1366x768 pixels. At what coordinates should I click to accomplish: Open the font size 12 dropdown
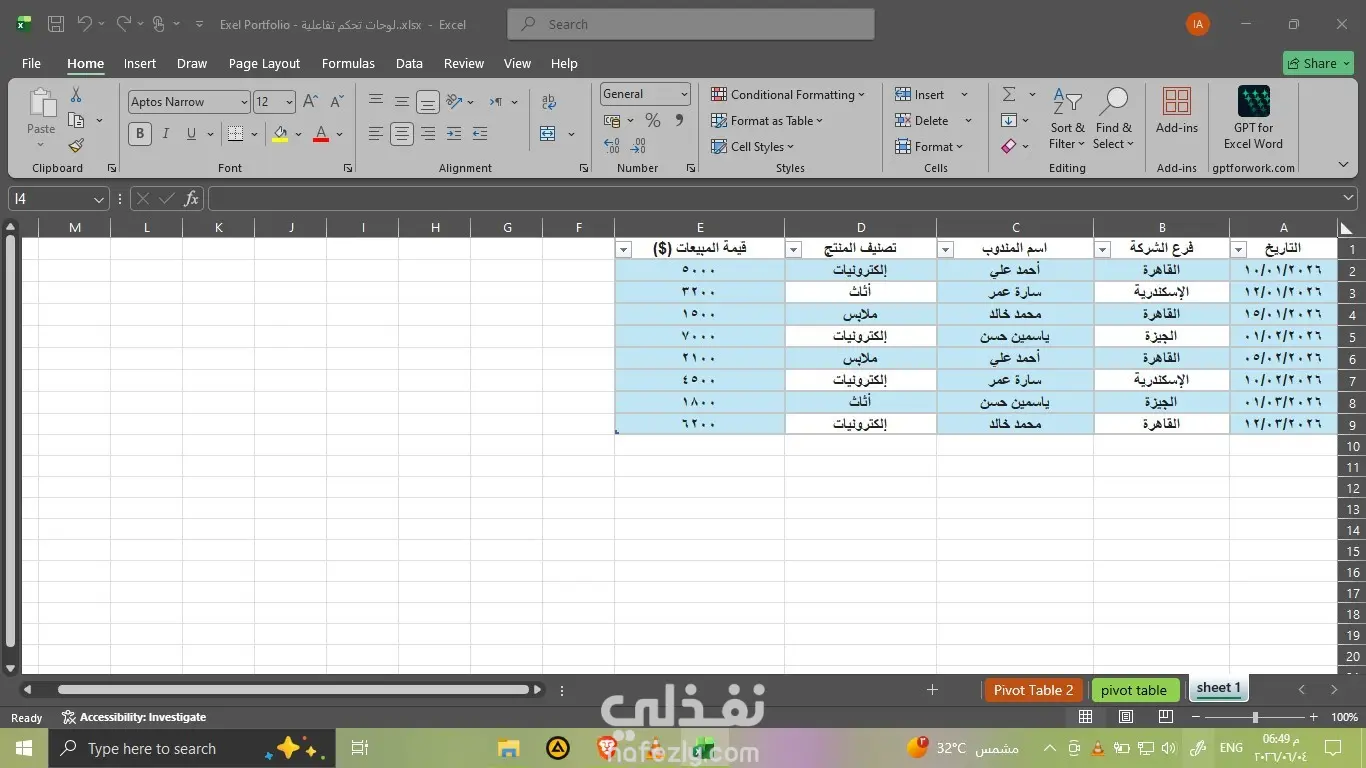(x=289, y=102)
